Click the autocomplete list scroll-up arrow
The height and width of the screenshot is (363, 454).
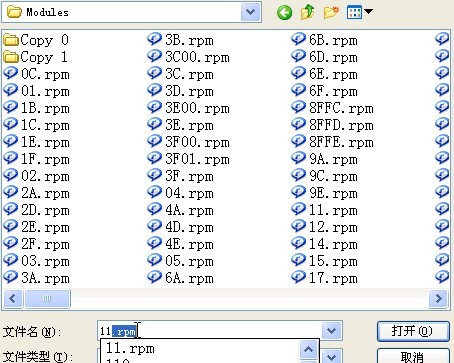click(x=308, y=349)
